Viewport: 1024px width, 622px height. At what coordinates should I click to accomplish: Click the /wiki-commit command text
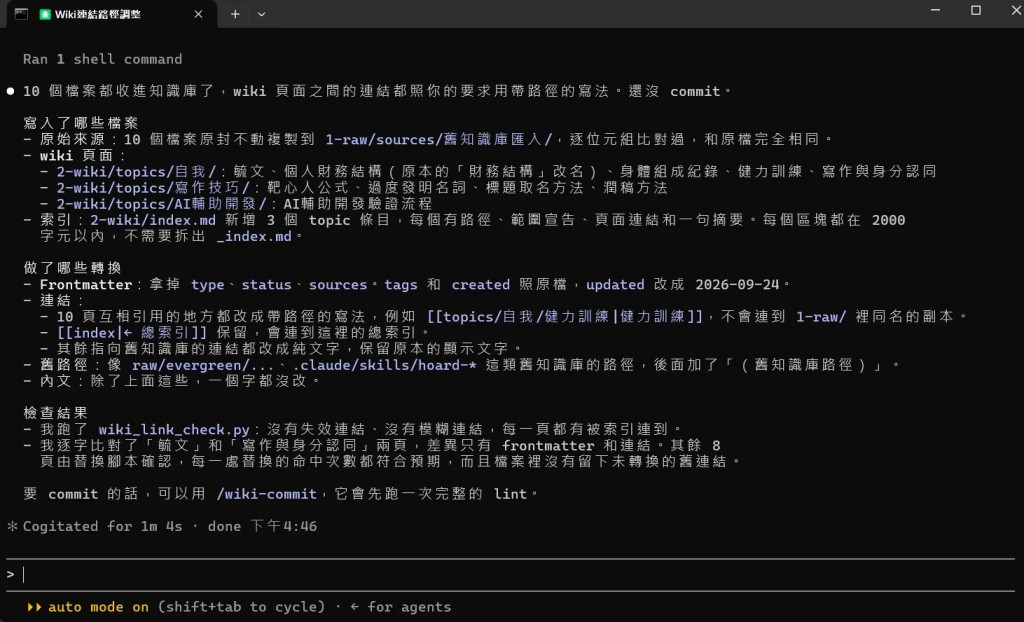pyautogui.click(x=266, y=494)
